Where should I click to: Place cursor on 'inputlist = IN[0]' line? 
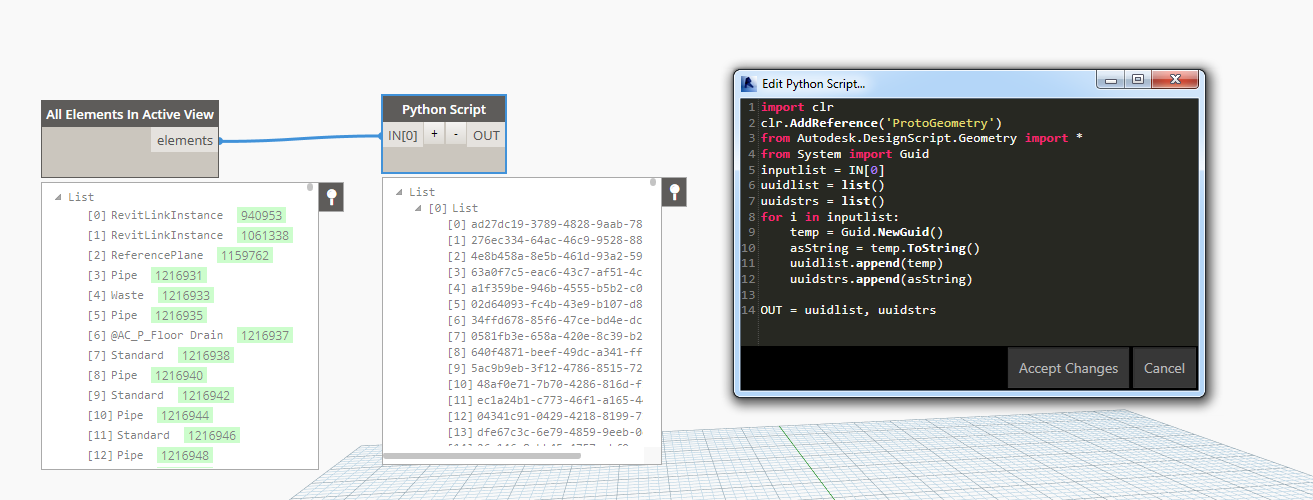[x=823, y=170]
